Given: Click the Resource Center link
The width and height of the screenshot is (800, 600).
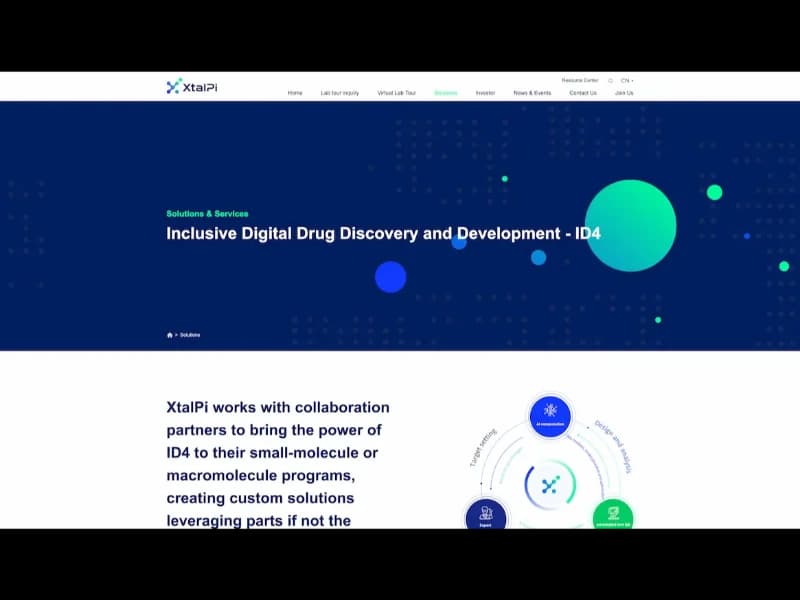Looking at the screenshot, I should (580, 81).
